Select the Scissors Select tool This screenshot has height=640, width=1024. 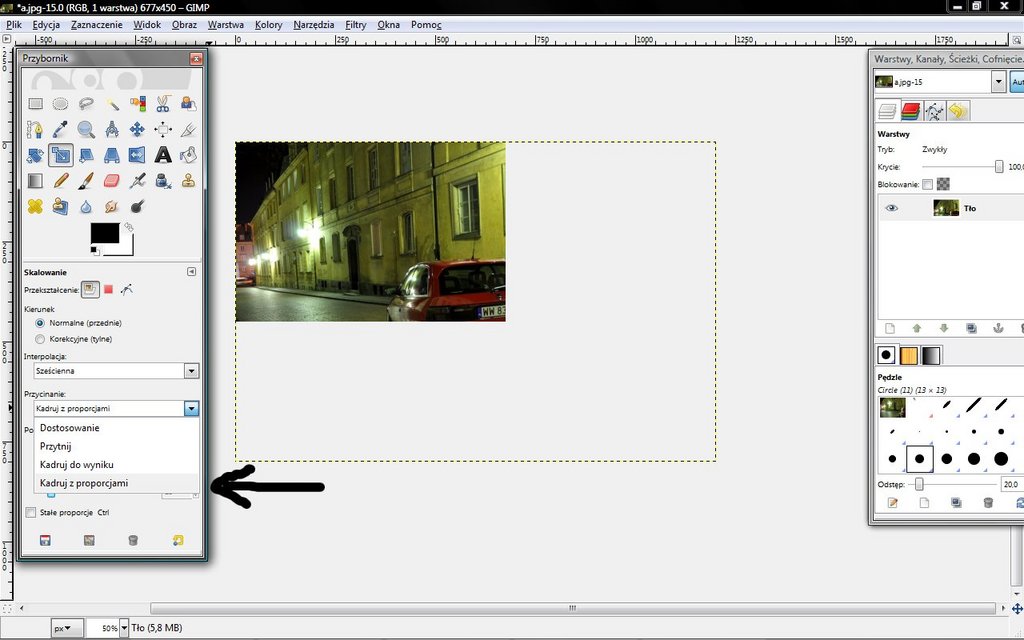click(163, 104)
